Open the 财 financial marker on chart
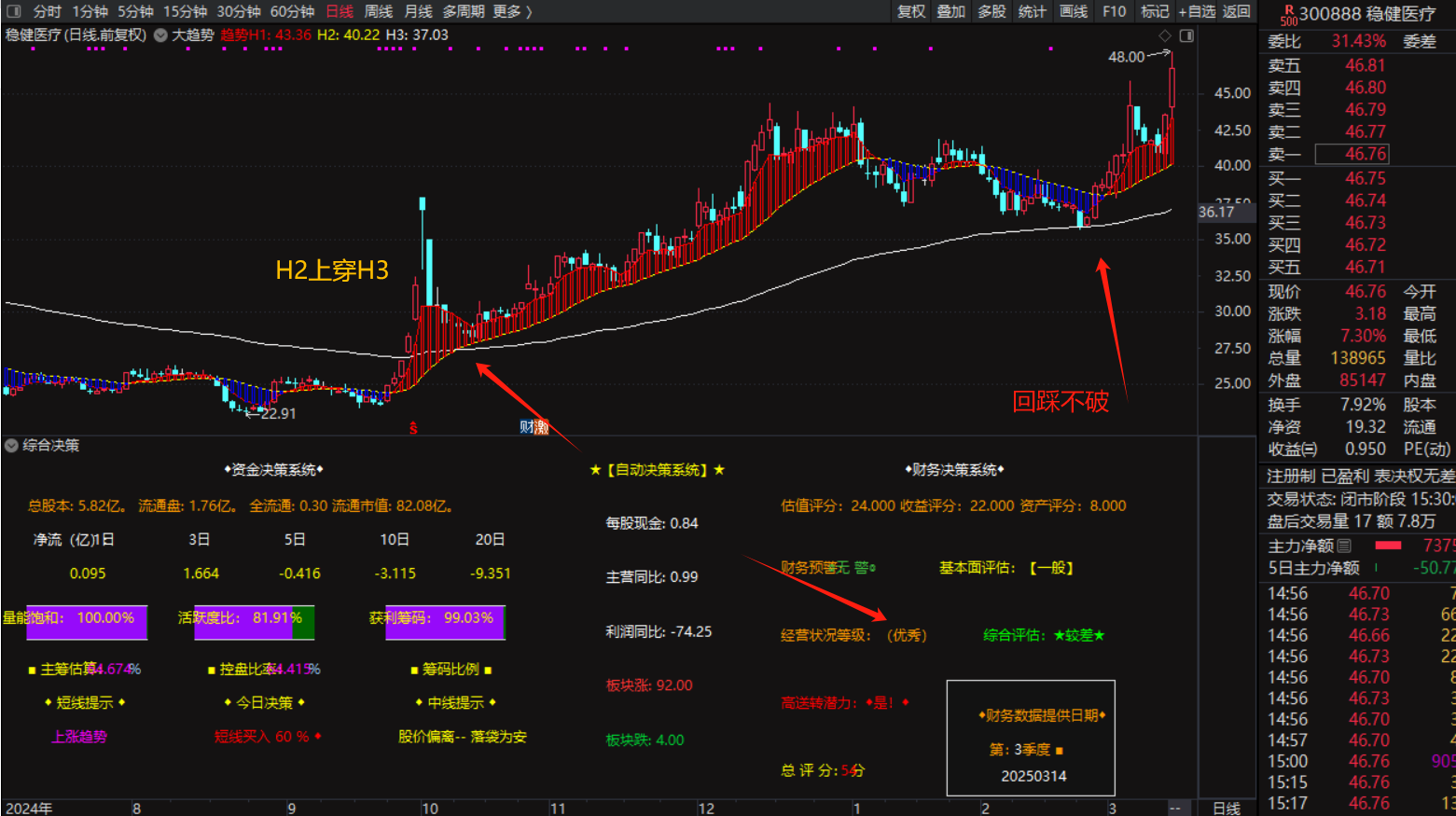The width and height of the screenshot is (1456, 816). pyautogui.click(x=527, y=427)
